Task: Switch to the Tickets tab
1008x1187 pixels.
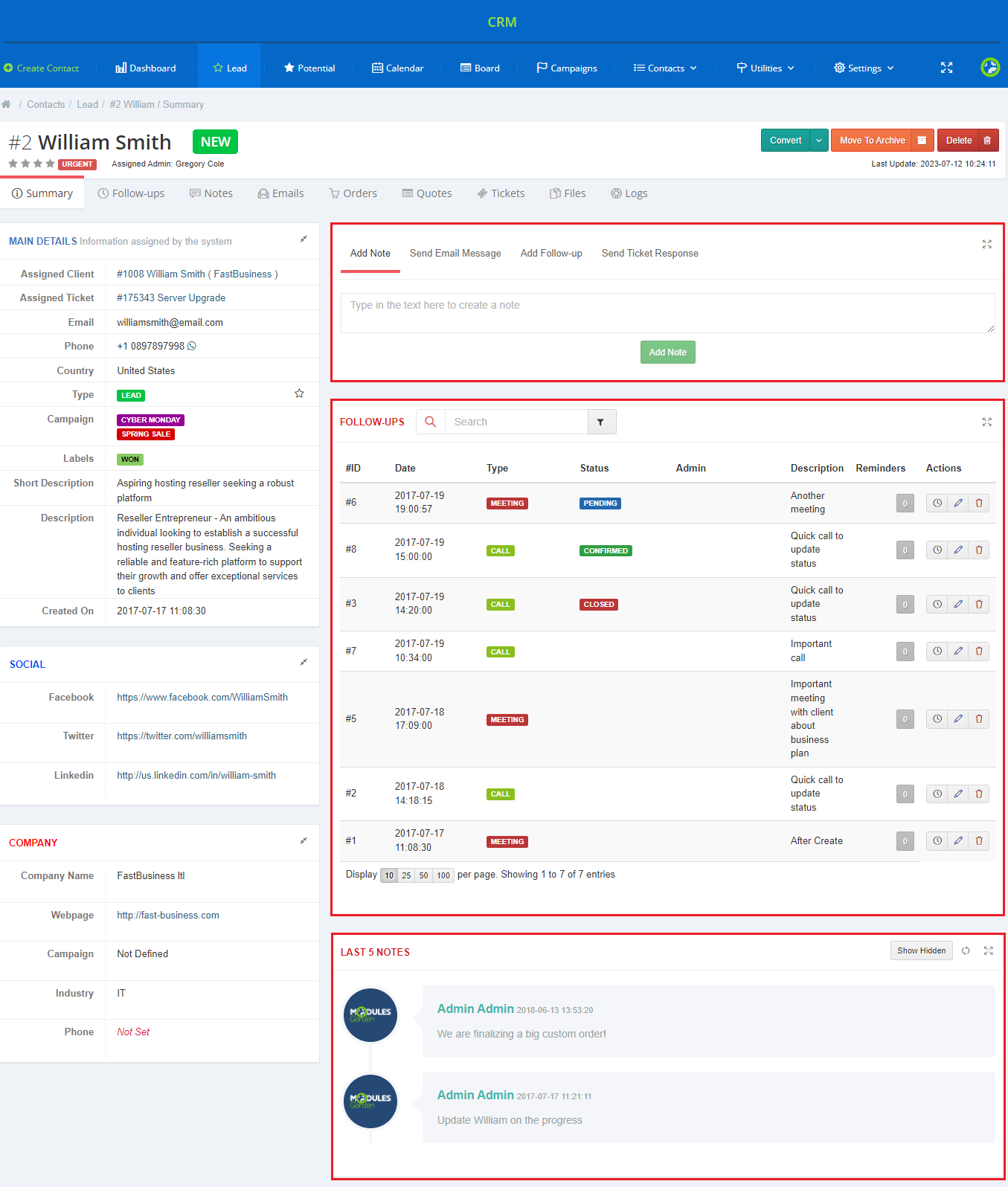Action: tap(501, 193)
